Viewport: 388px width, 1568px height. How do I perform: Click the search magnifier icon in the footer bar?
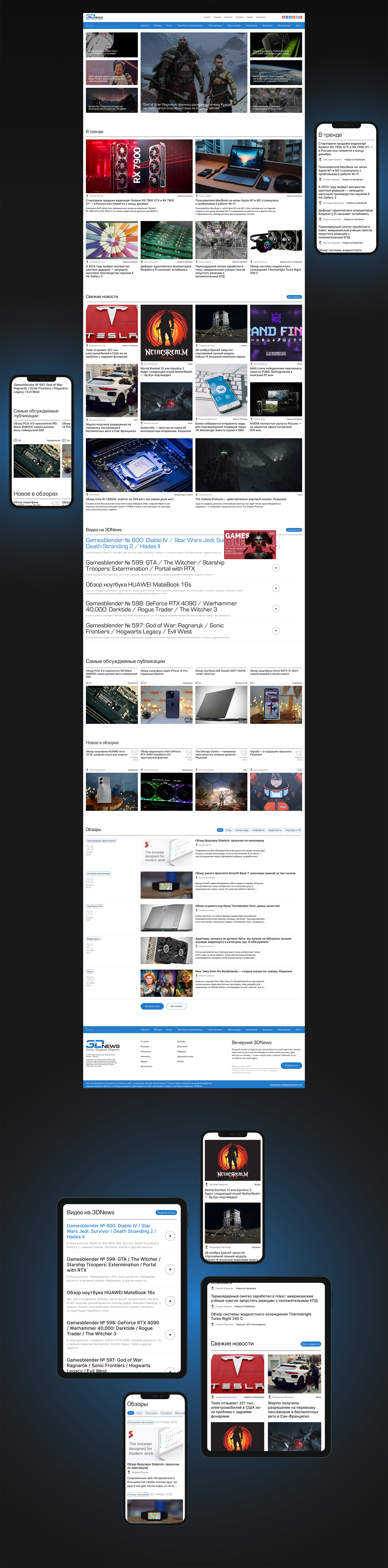[87, 1030]
